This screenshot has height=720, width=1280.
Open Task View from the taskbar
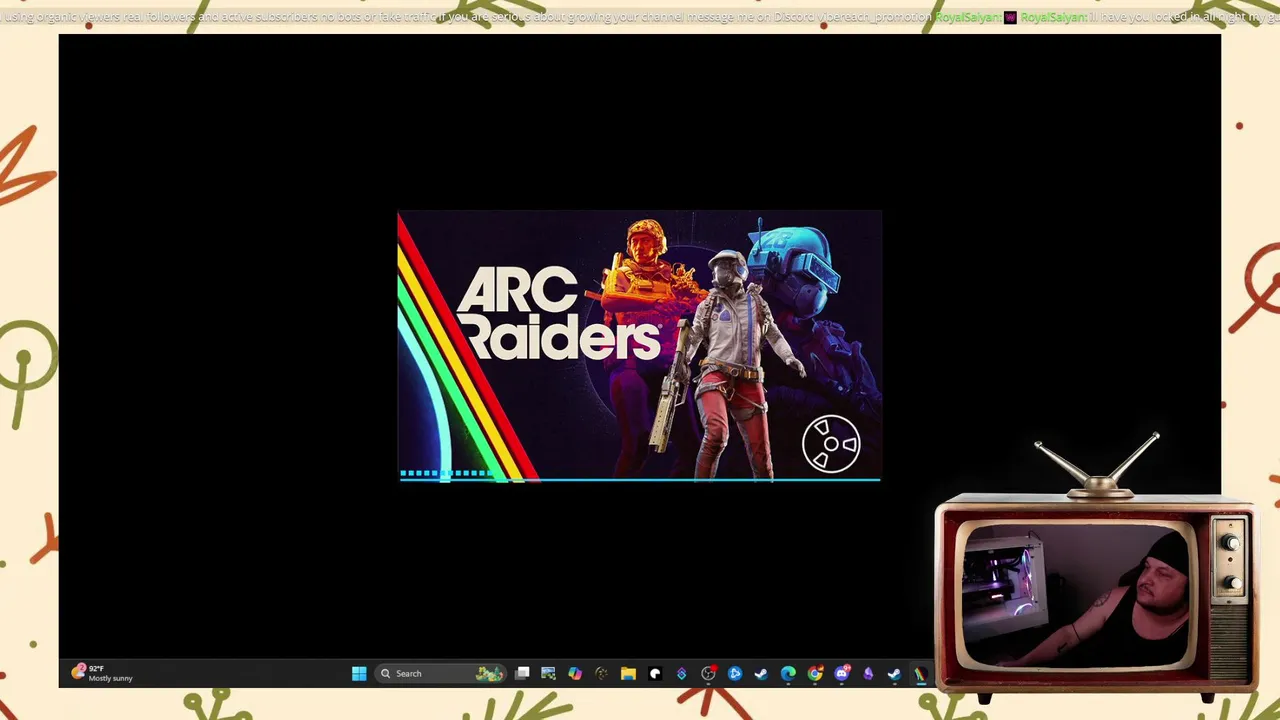pyautogui.click(x=522, y=673)
